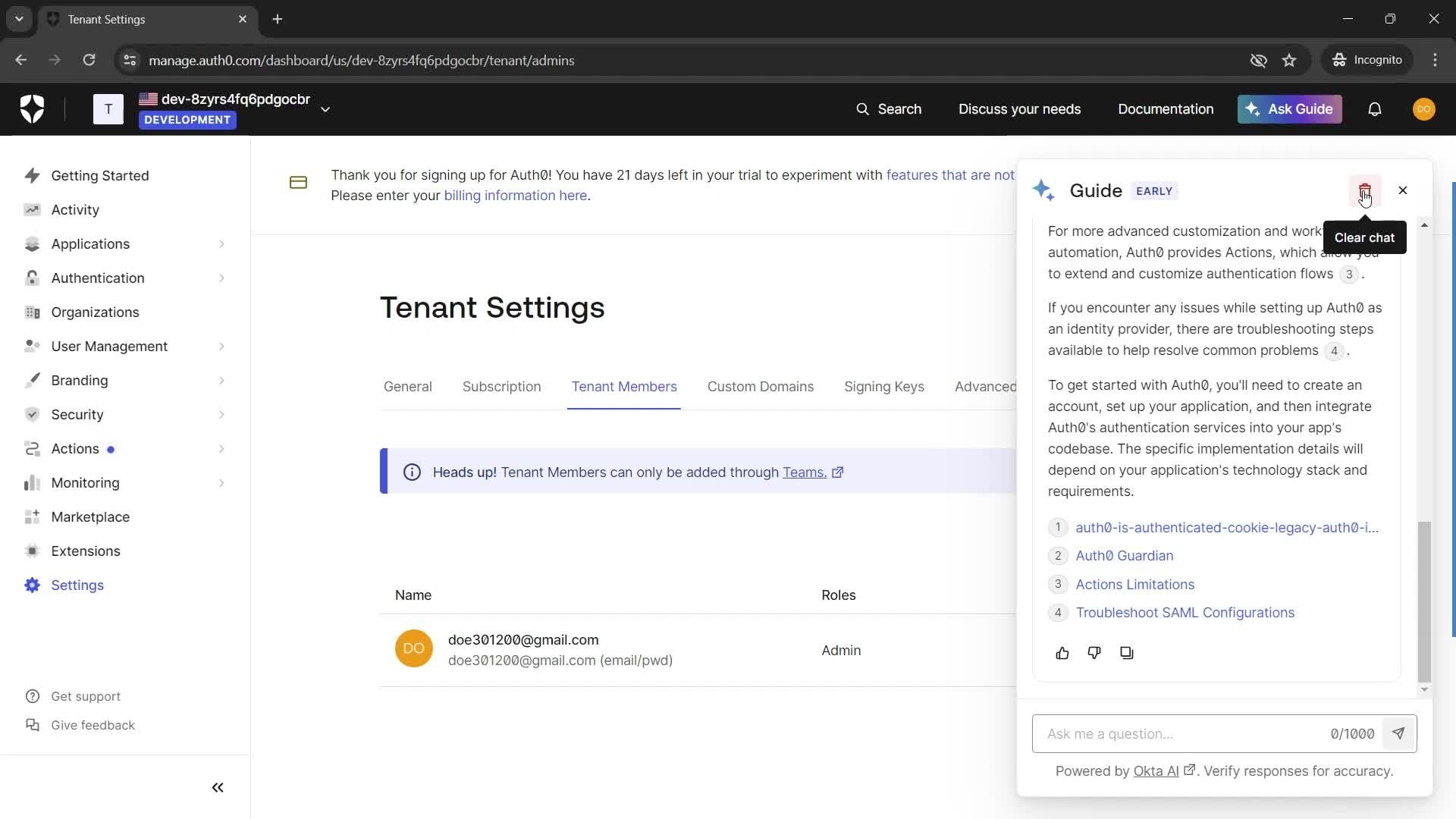This screenshot has width=1456, height=819.
Task: Click the Extensions chip icon
Action: pyautogui.click(x=32, y=551)
